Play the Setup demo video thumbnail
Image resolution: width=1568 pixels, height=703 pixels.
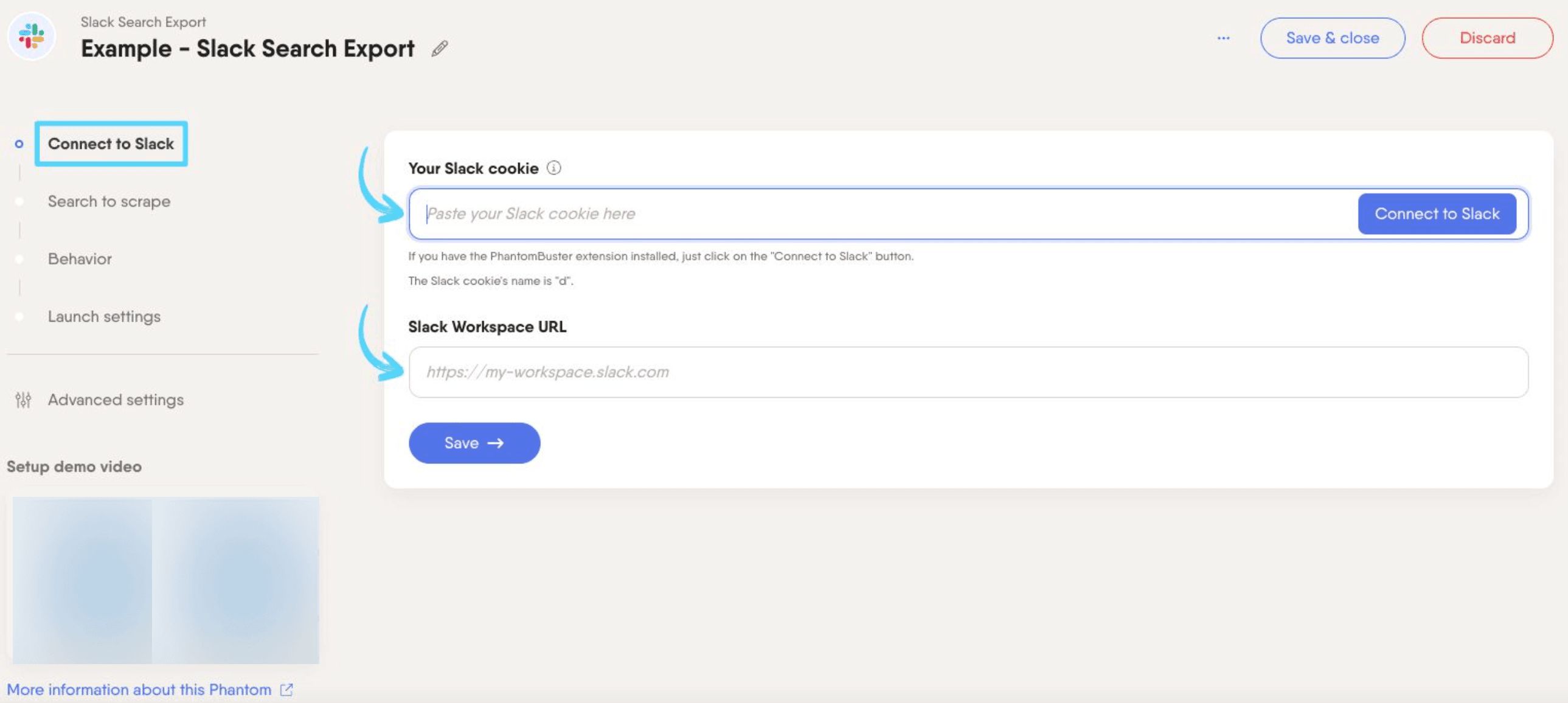[x=165, y=580]
